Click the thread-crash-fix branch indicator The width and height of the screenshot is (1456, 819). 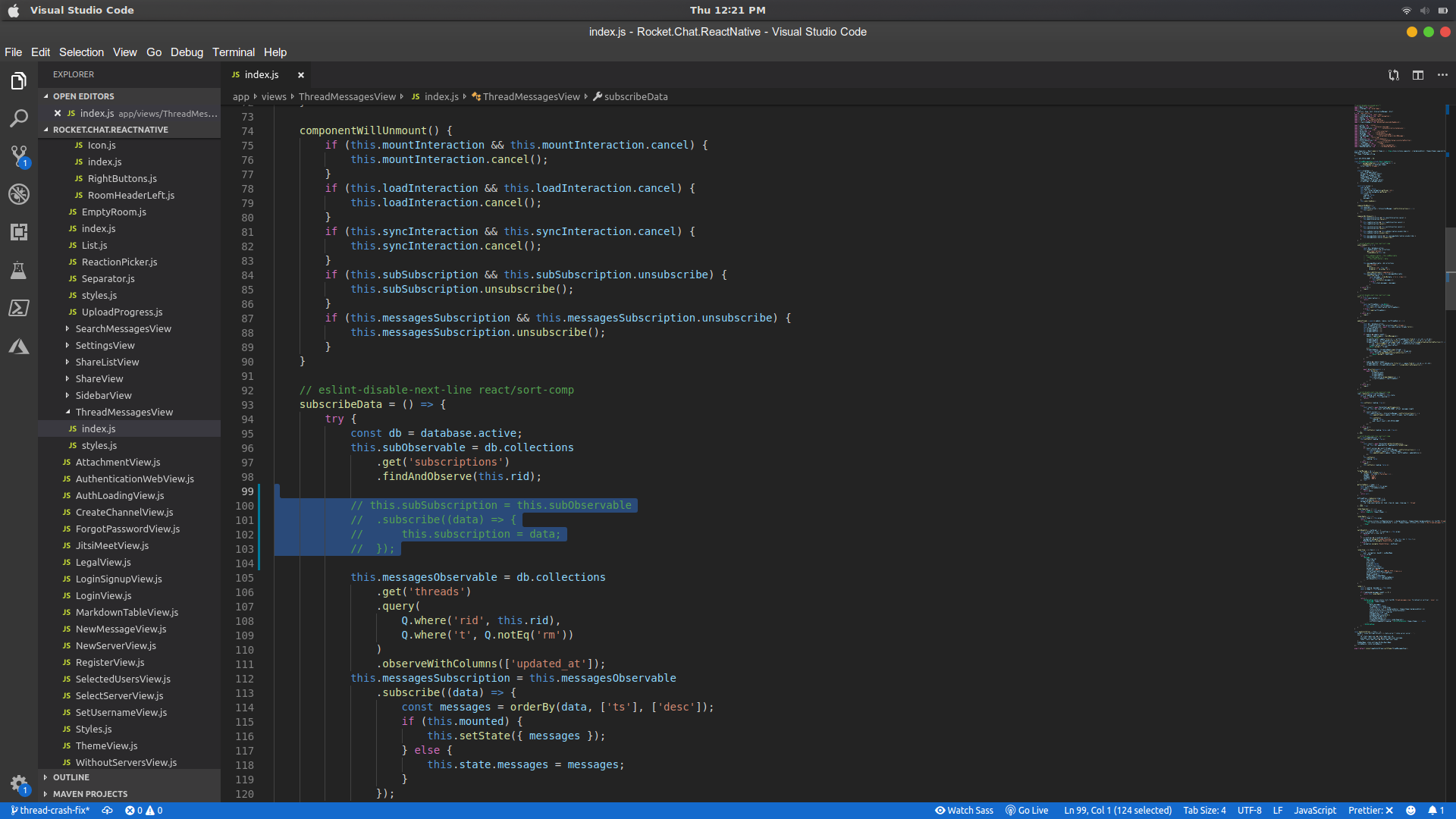[50, 811]
